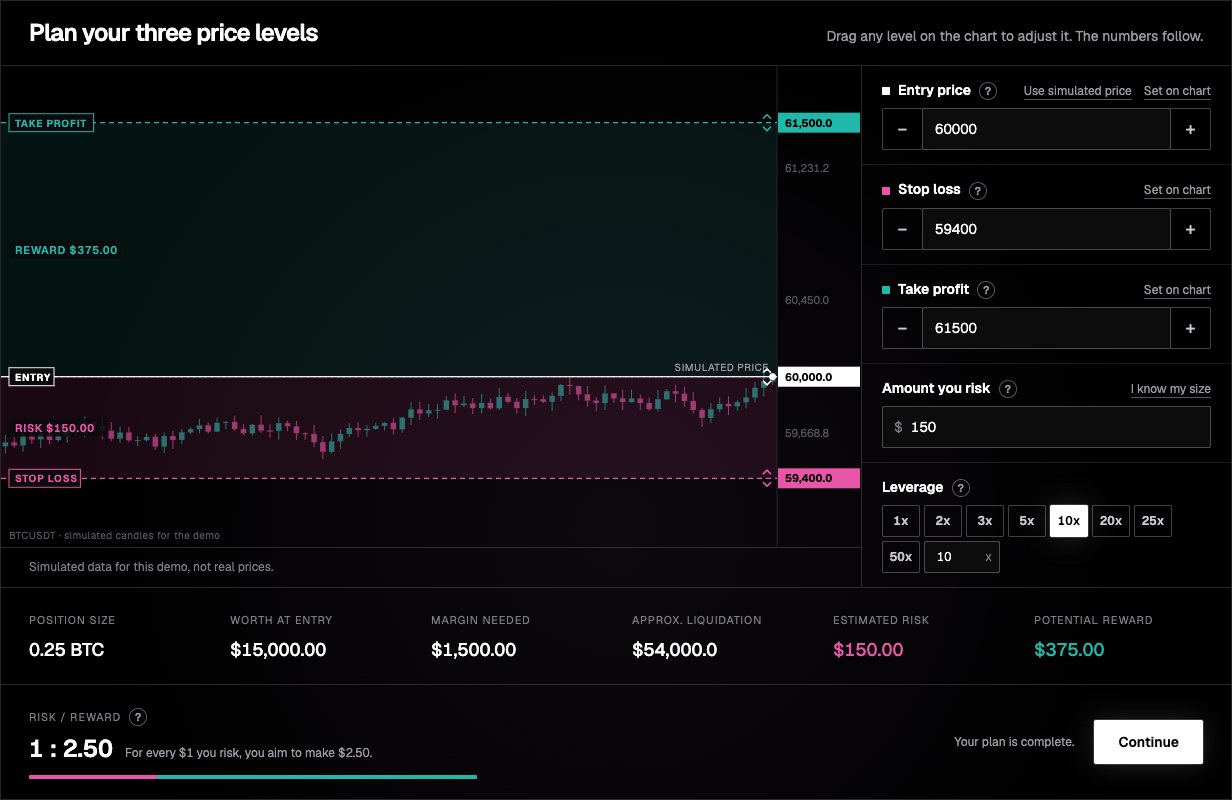The image size is (1232, 800).
Task: Click Use simulated price link
Action: click(x=1077, y=91)
